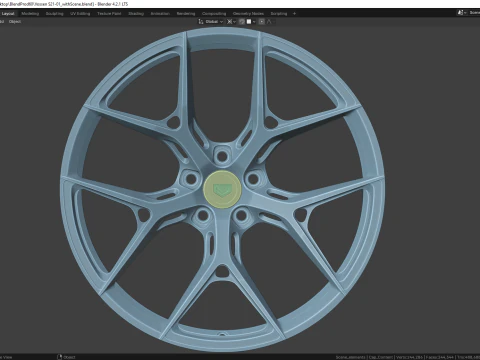
Task: Switch to the Rendering workspace
Action: point(186,14)
